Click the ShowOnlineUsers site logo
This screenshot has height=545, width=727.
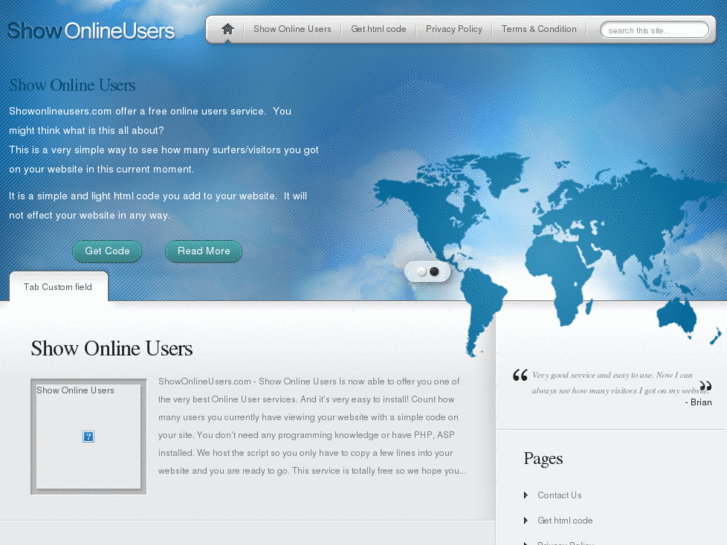[x=91, y=31]
